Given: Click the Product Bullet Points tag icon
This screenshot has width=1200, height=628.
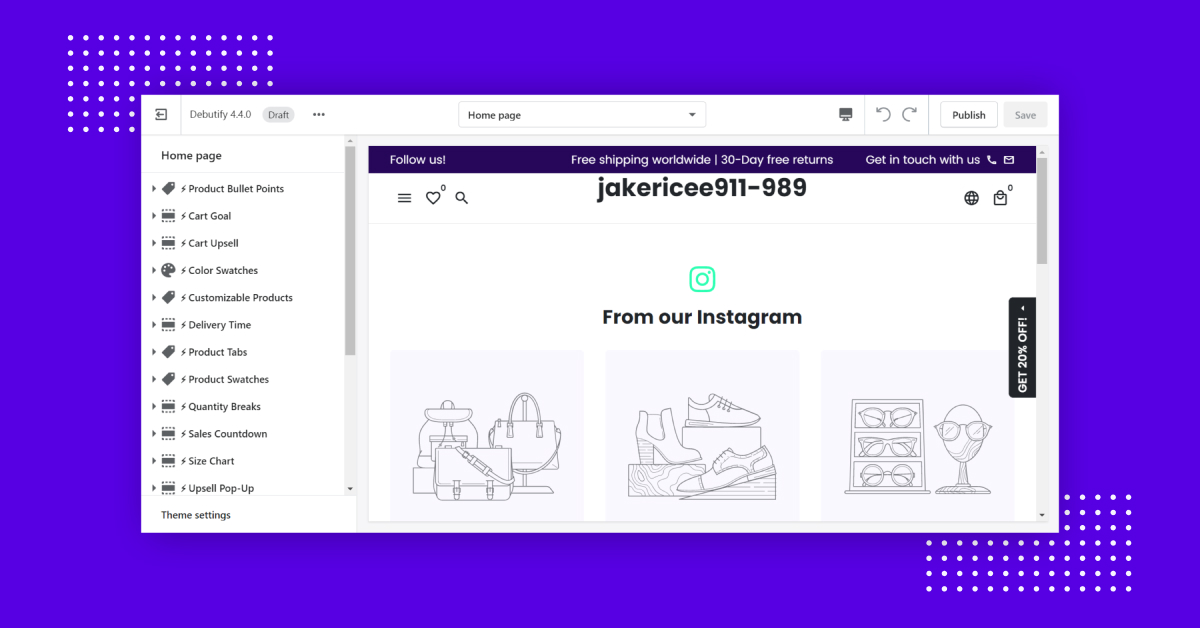Looking at the screenshot, I should pyautogui.click(x=168, y=188).
